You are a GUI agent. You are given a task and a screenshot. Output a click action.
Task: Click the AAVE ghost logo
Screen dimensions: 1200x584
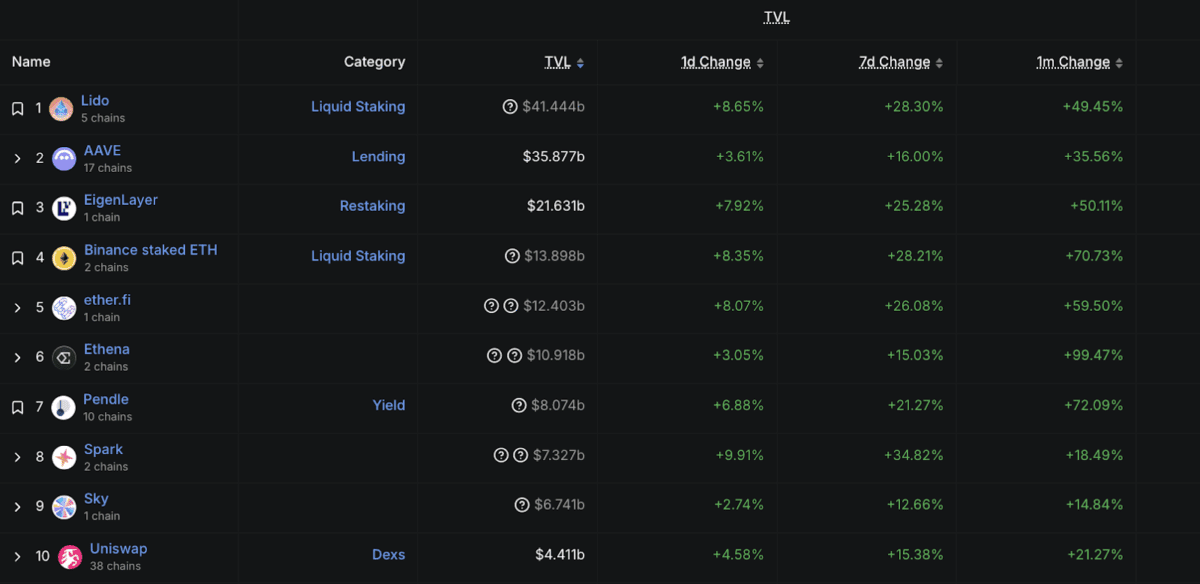64,158
